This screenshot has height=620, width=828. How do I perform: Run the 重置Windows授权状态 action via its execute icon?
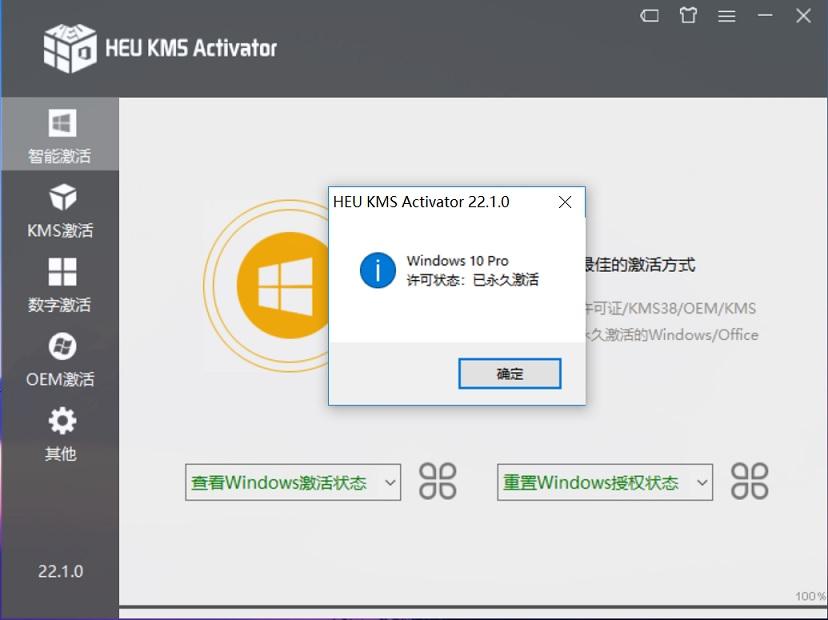click(748, 481)
